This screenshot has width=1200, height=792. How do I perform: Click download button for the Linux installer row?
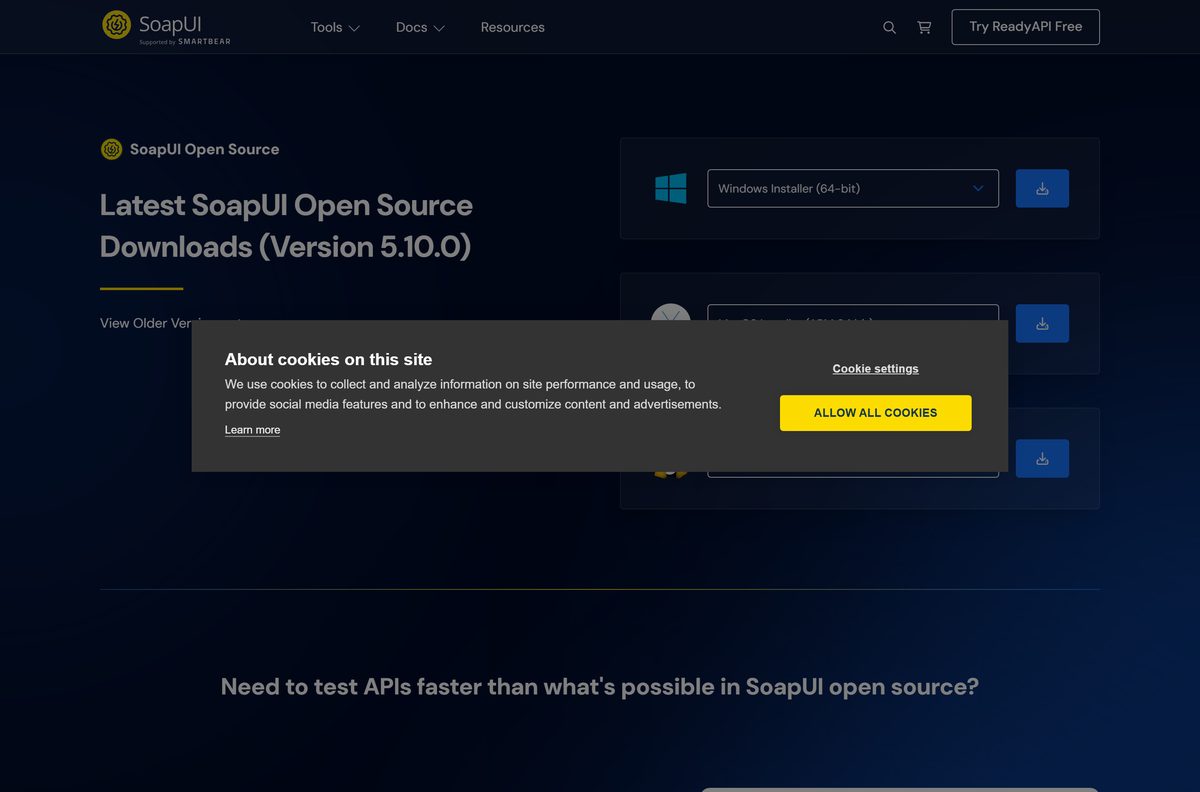tap(1042, 458)
